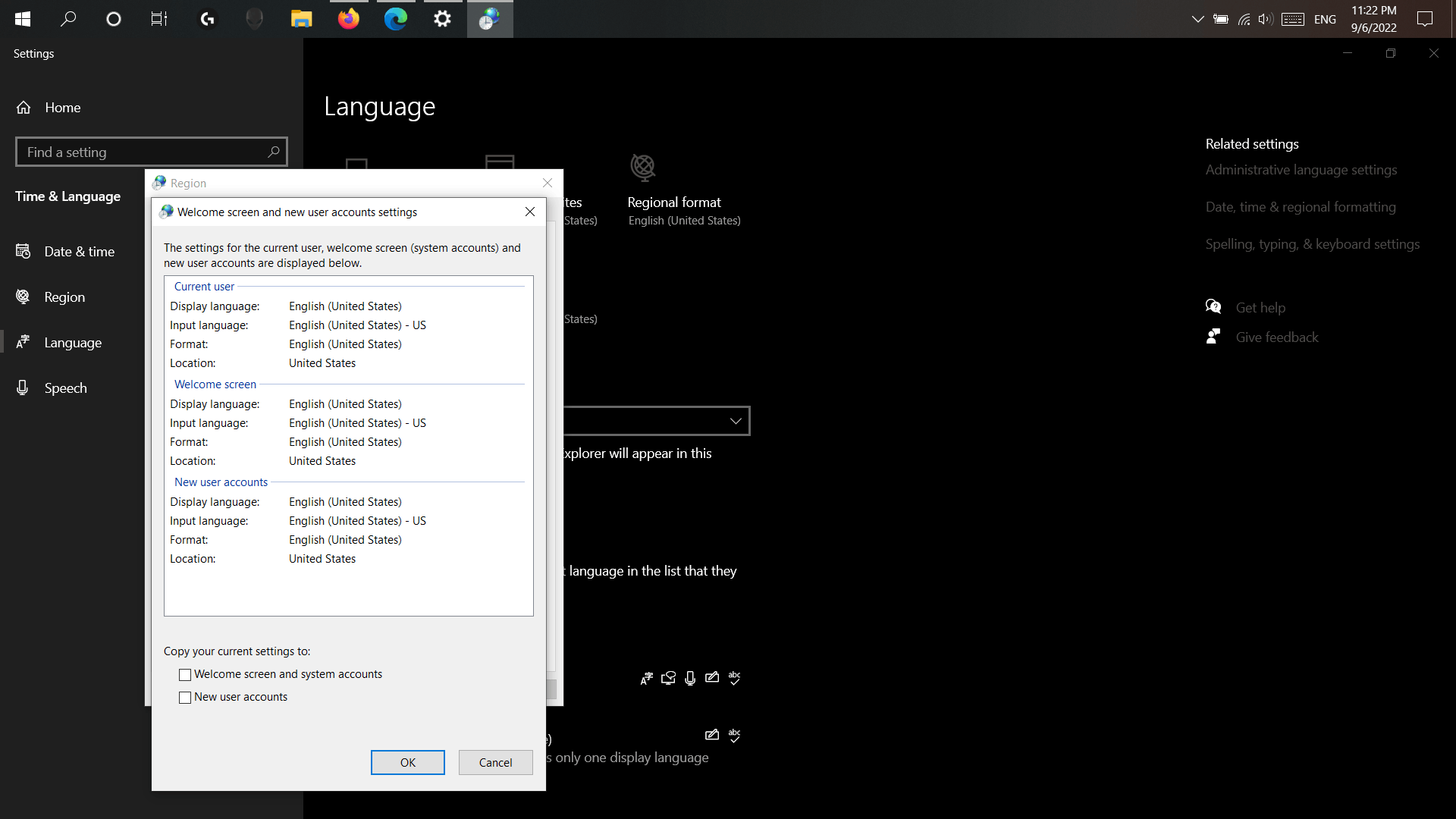The height and width of the screenshot is (819, 1456).
Task: Expand the language dropdown chevron
Action: coord(735,421)
